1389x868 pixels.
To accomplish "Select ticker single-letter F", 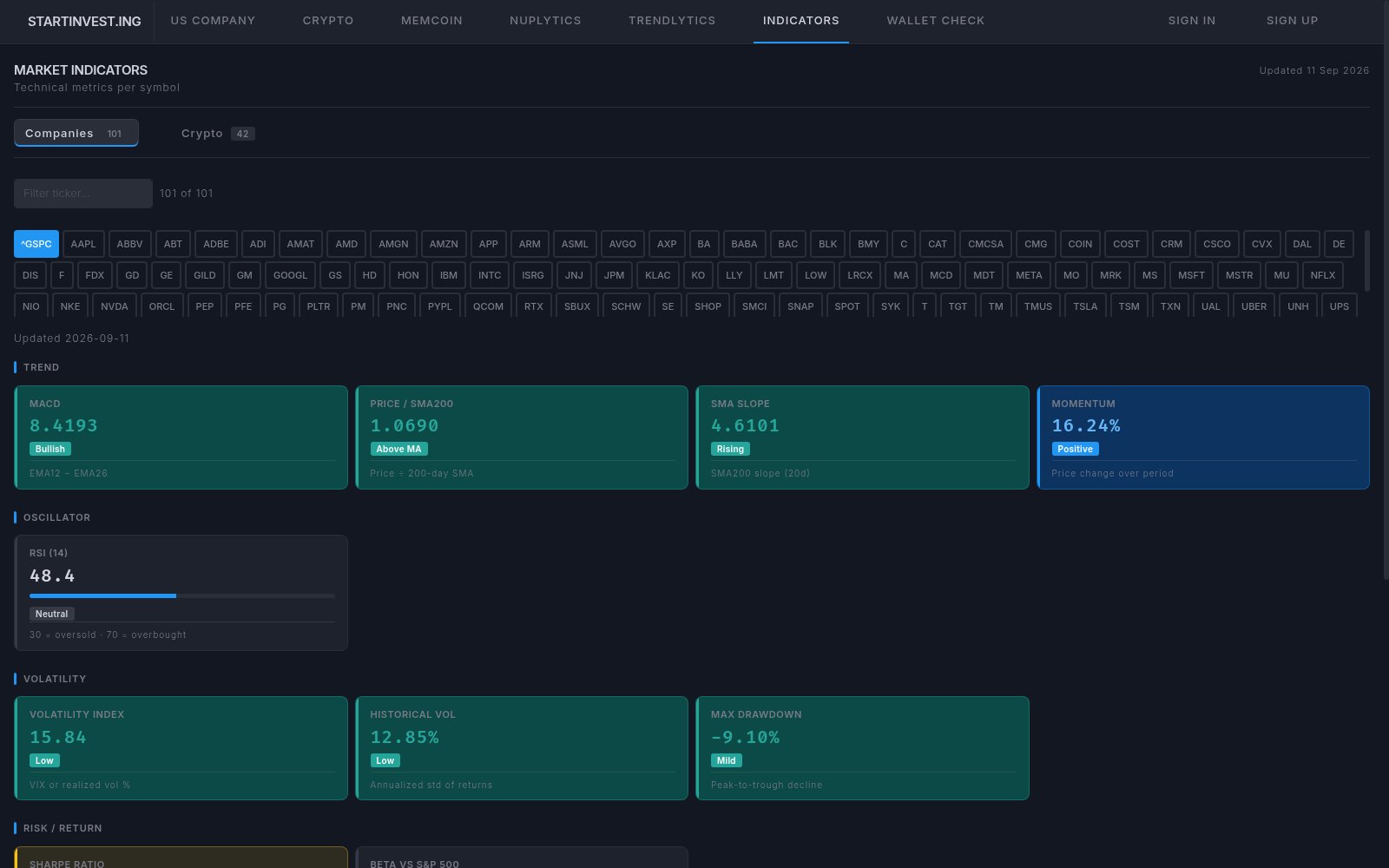I will [61, 275].
